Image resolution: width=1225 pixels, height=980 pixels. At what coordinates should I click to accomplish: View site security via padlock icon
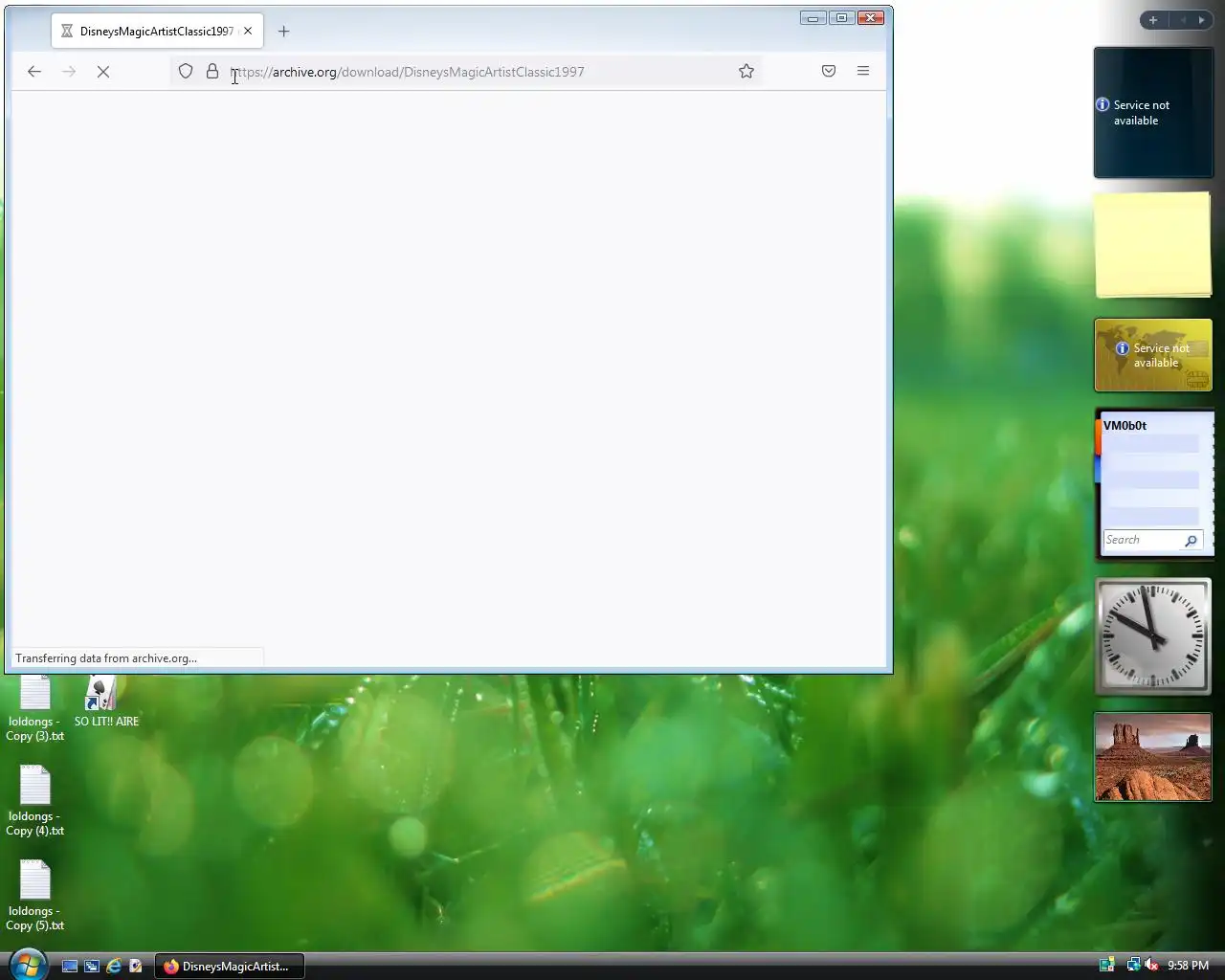(x=212, y=72)
